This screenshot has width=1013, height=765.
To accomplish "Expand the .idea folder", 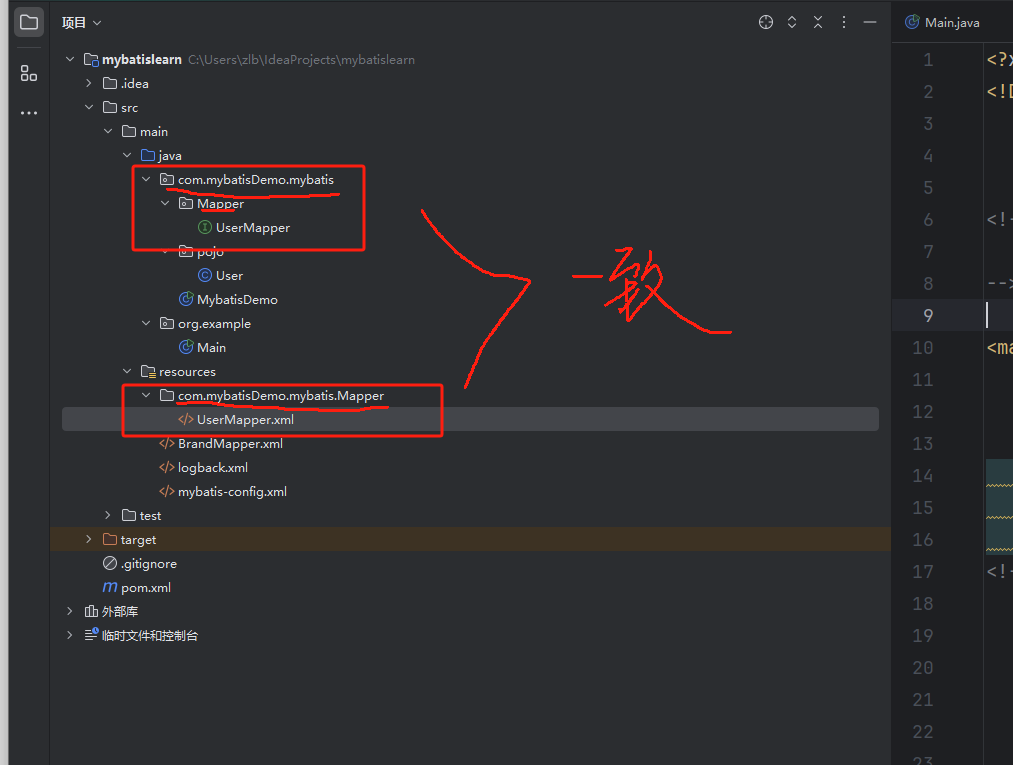I will point(89,83).
